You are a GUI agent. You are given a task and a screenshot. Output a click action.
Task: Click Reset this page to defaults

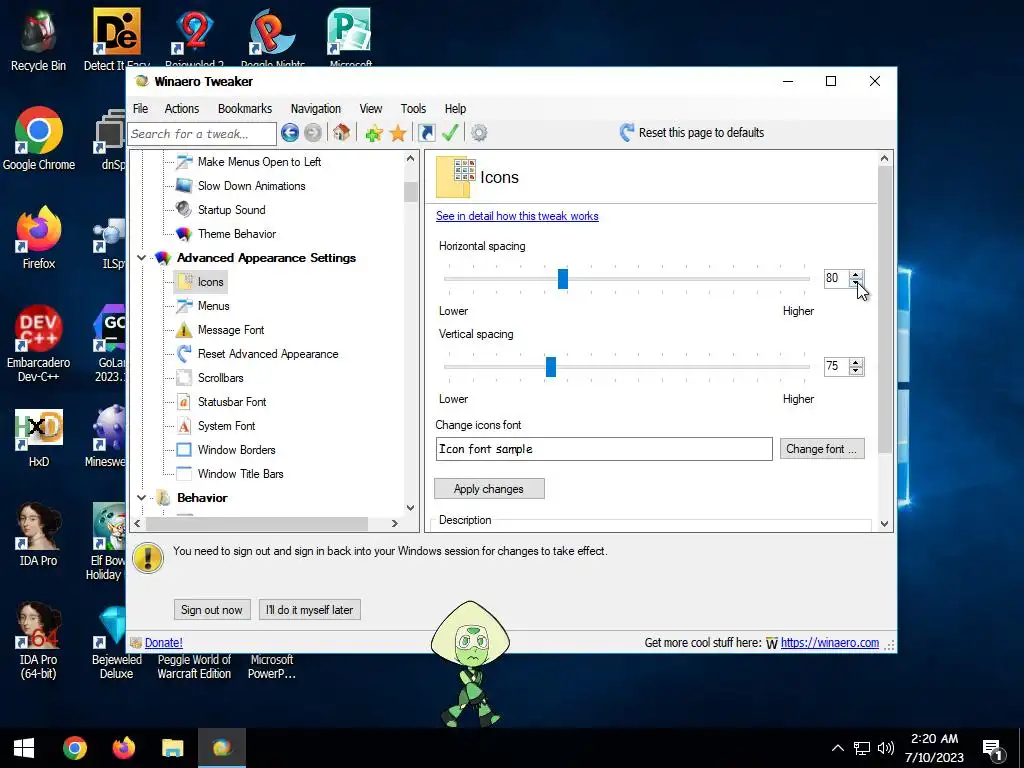click(692, 133)
